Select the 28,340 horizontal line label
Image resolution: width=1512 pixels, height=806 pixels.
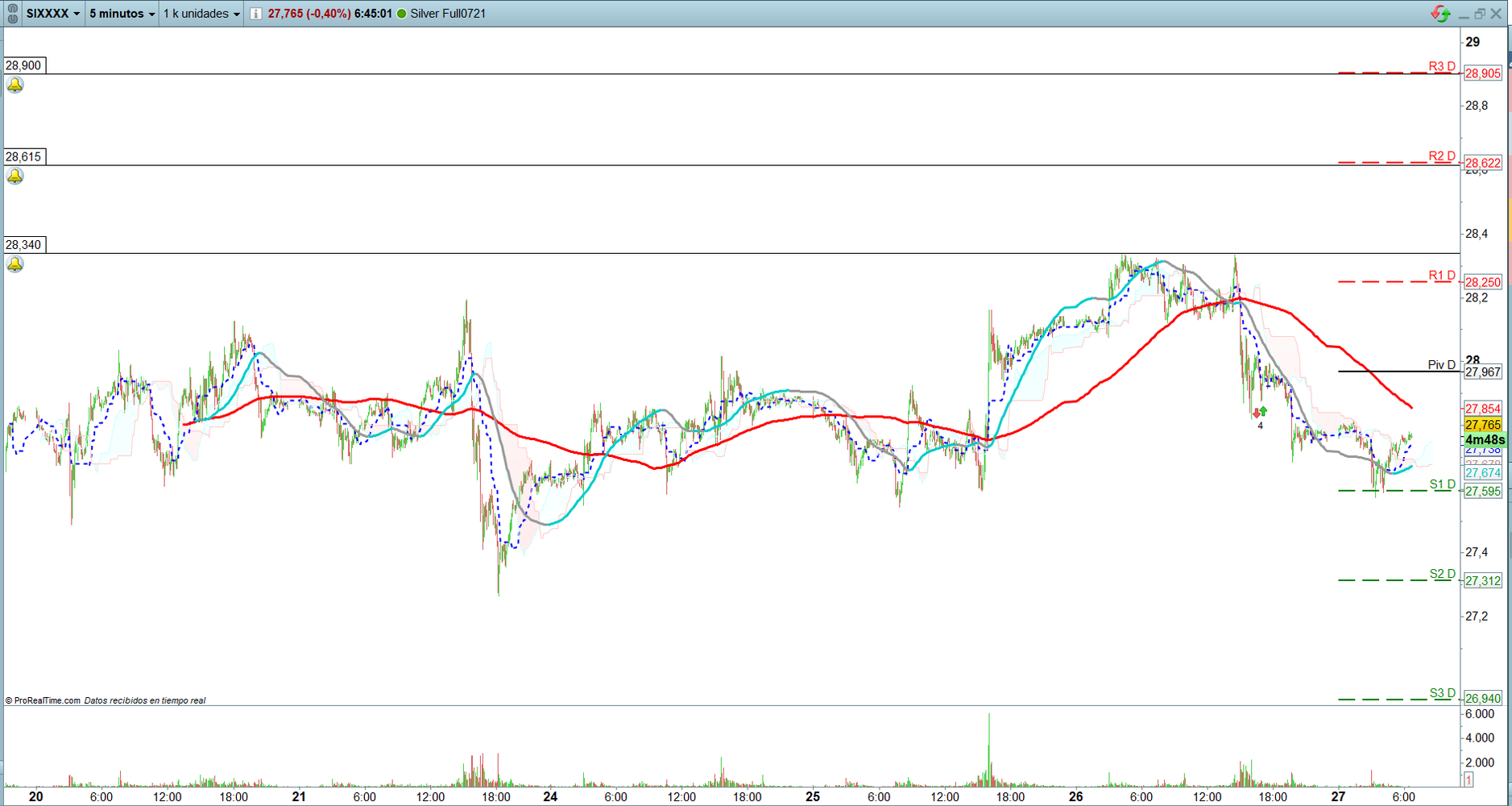point(24,244)
